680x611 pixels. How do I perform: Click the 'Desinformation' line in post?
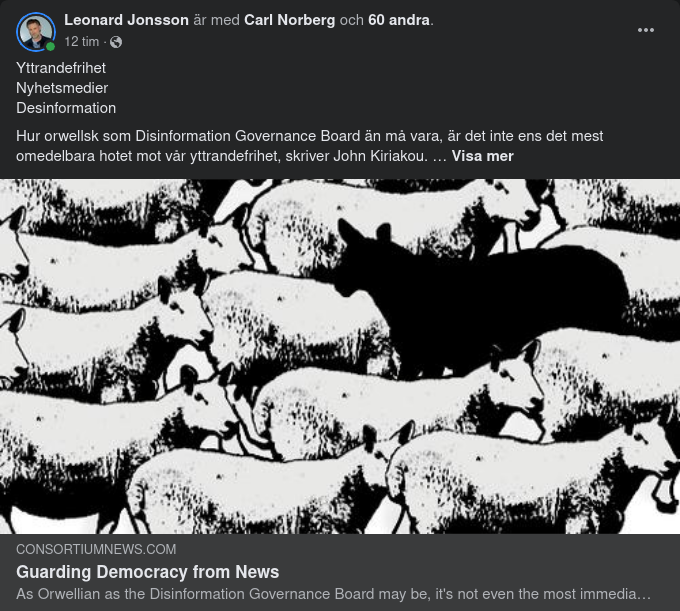click(x=66, y=108)
